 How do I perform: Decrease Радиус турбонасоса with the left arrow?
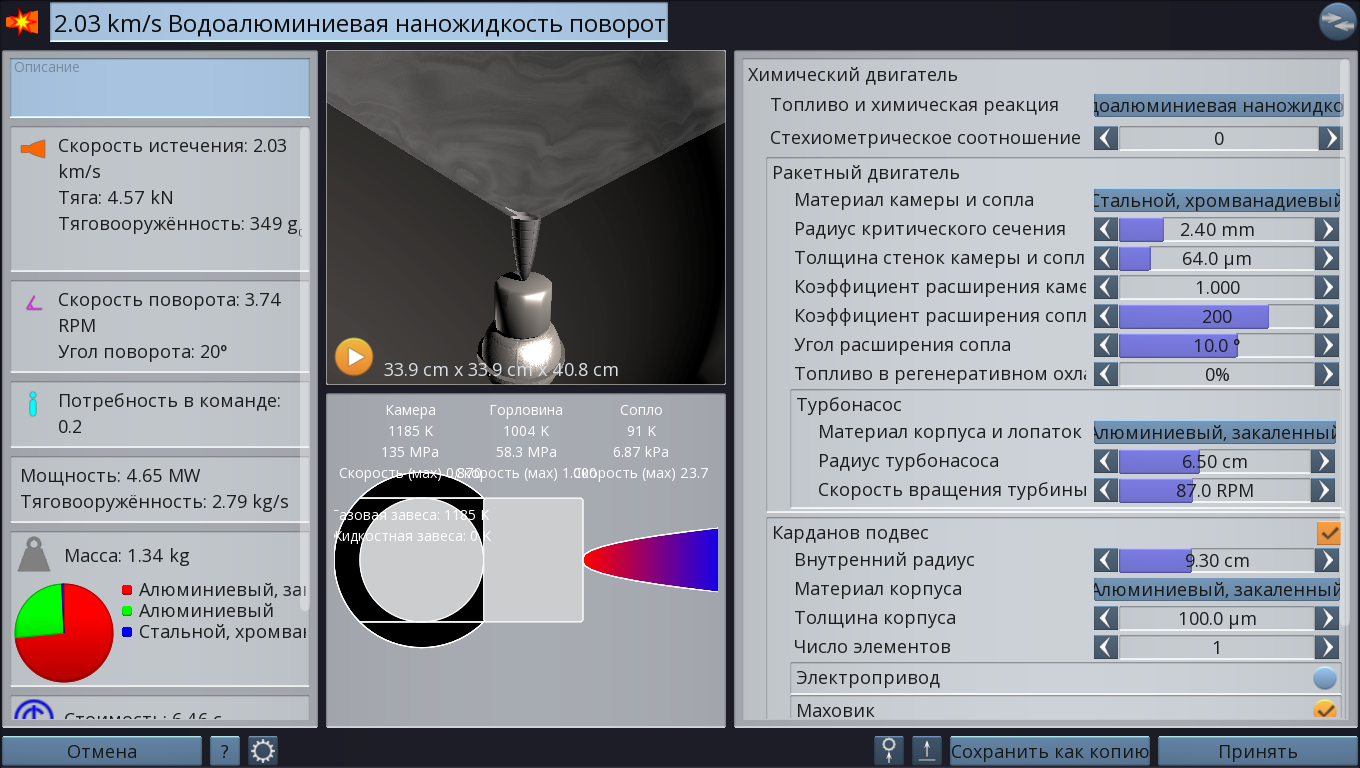pos(1106,462)
